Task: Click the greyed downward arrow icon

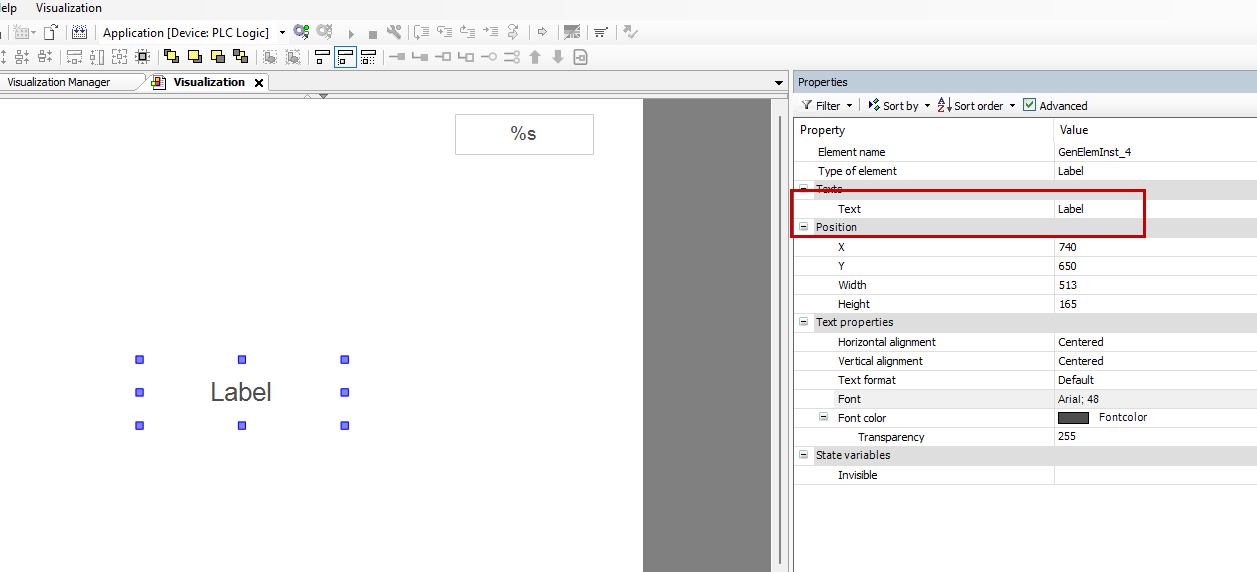Action: 558,57
